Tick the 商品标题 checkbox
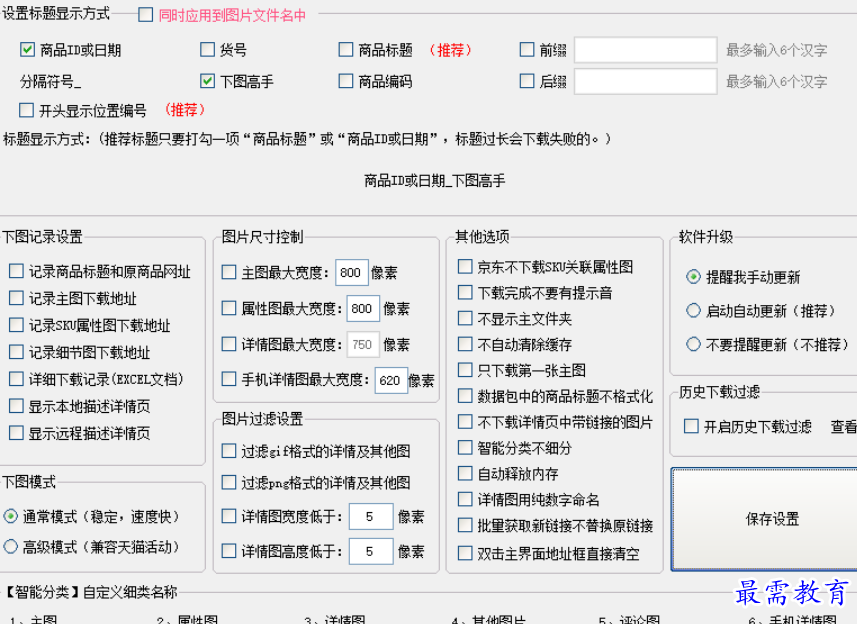The width and height of the screenshot is (857, 624). pyautogui.click(x=345, y=50)
